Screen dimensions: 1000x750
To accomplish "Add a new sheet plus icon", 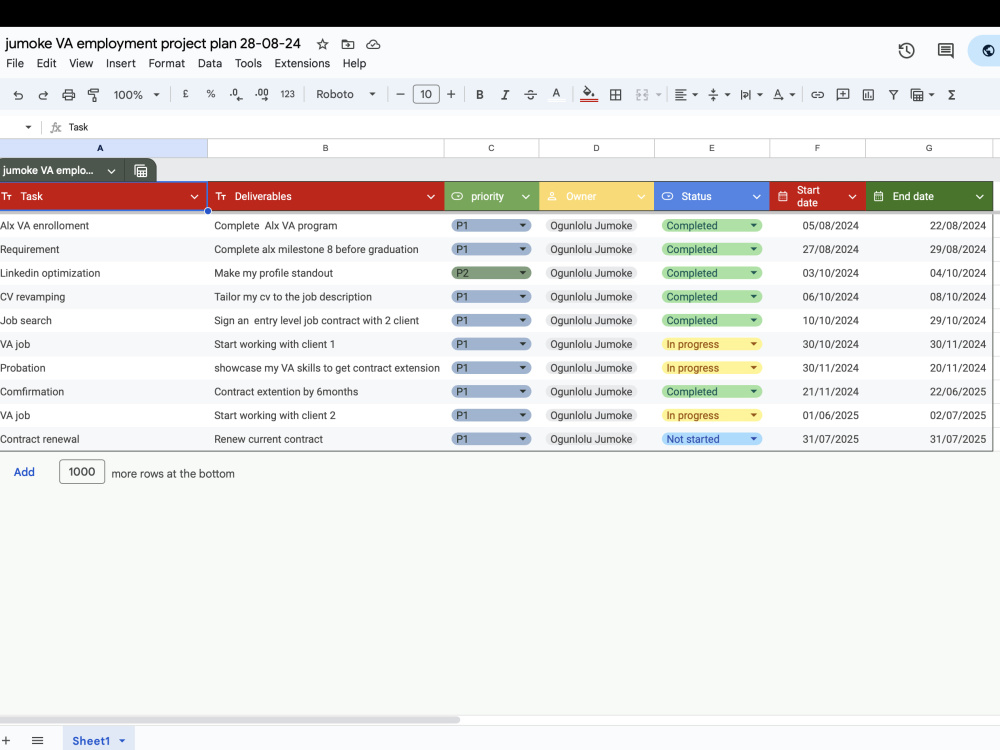I will [x=6, y=740].
